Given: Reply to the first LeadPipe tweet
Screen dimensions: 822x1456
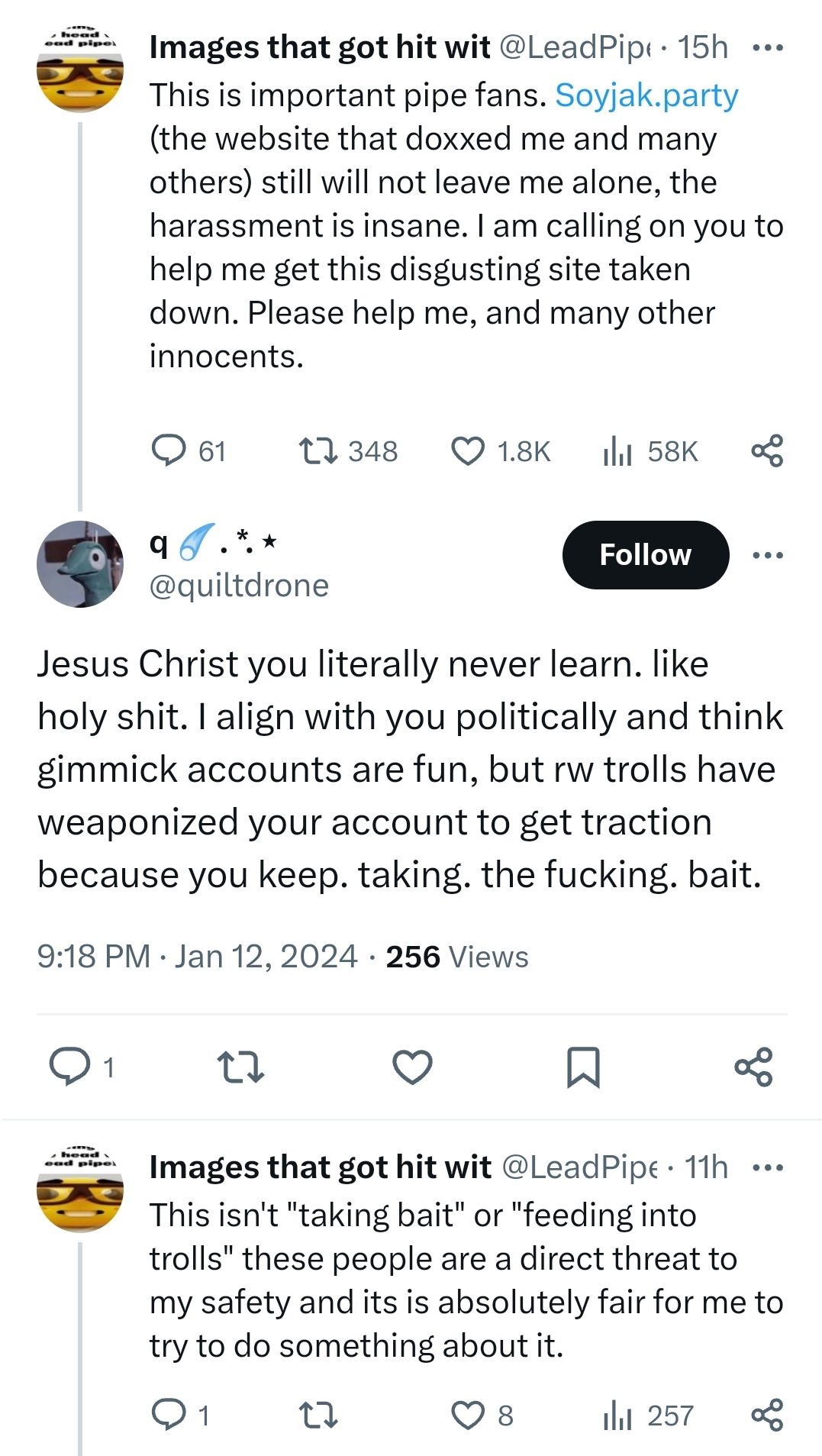Looking at the screenshot, I should (x=169, y=450).
